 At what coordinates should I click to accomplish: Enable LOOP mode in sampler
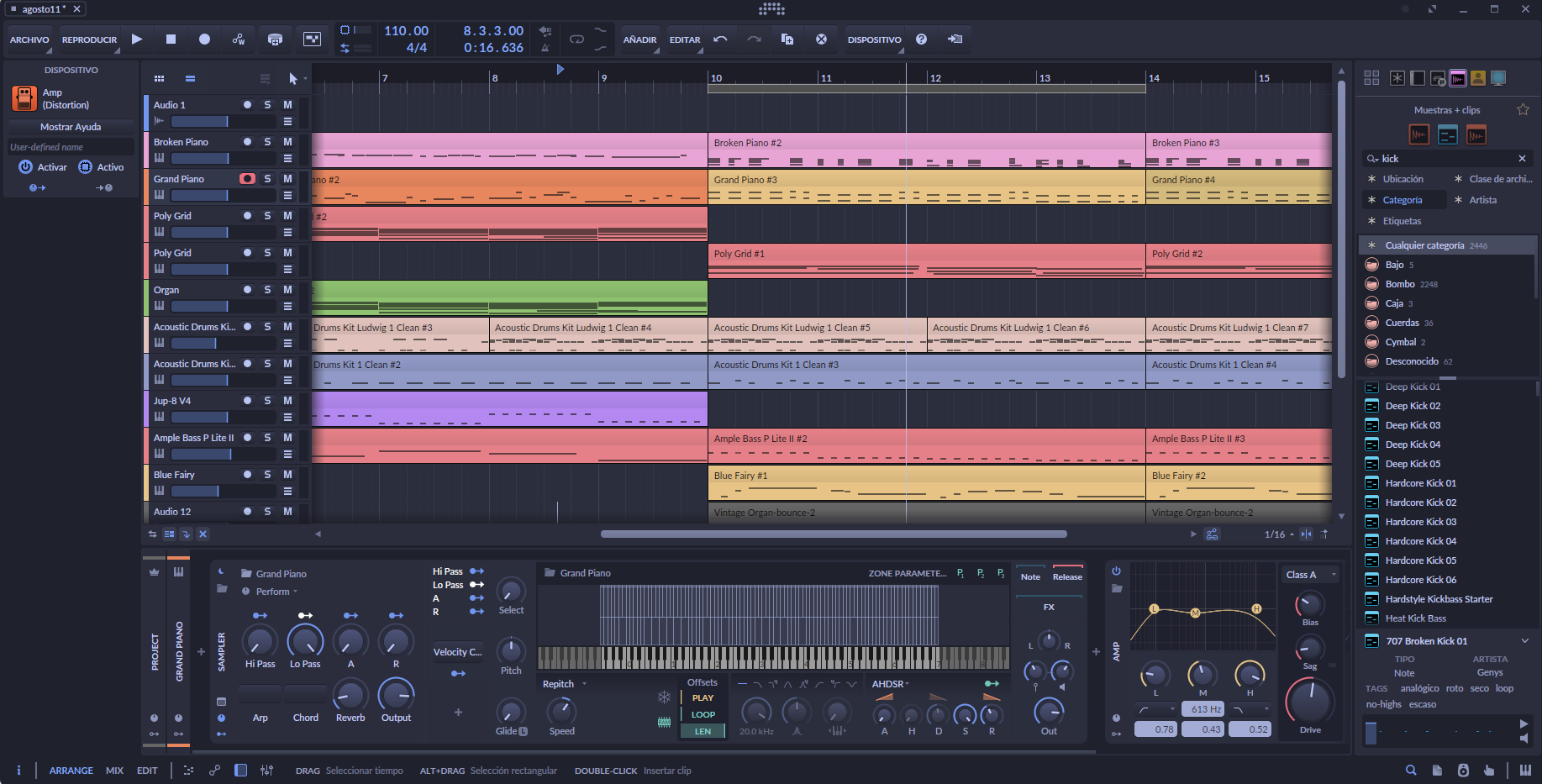point(703,714)
